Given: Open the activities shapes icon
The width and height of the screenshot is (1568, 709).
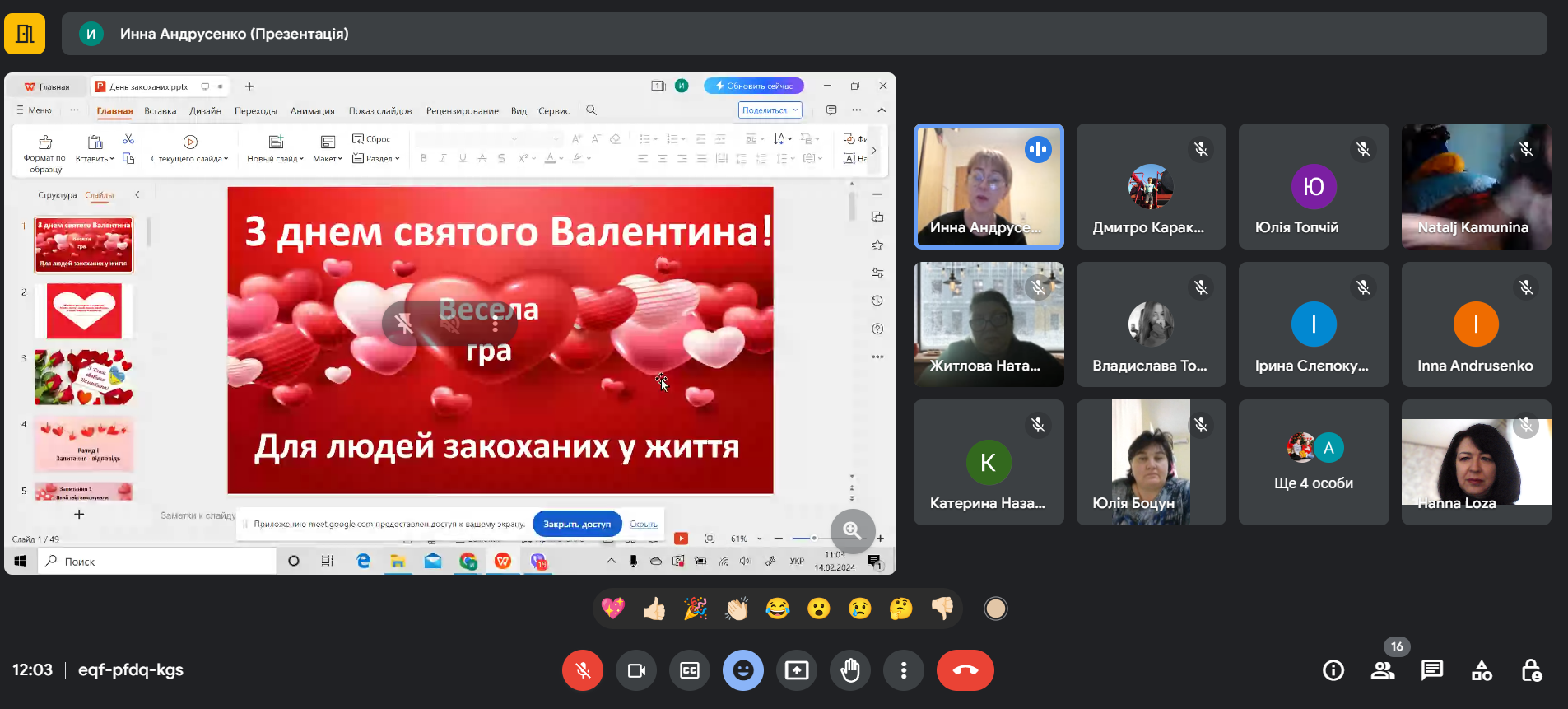Looking at the screenshot, I should (x=1482, y=670).
